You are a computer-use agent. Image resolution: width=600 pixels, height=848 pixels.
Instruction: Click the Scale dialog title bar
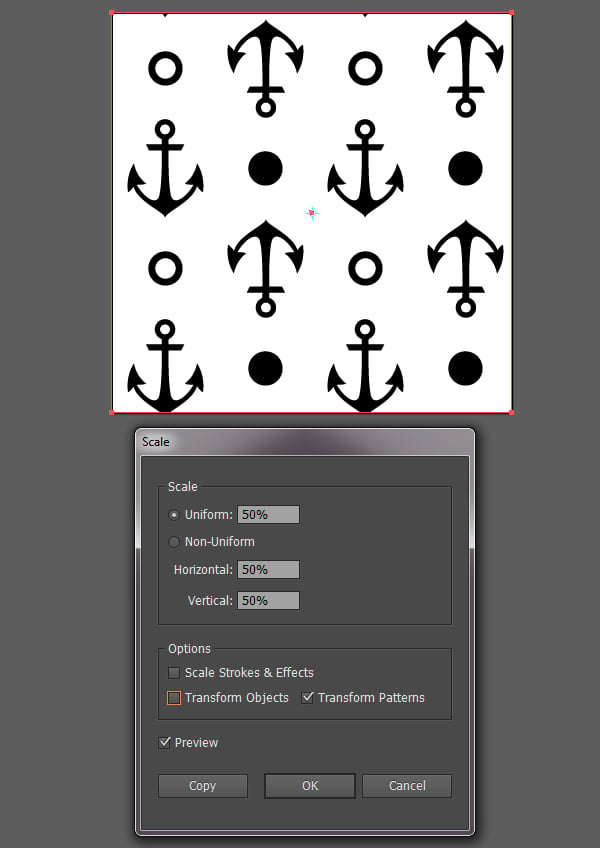(305, 442)
